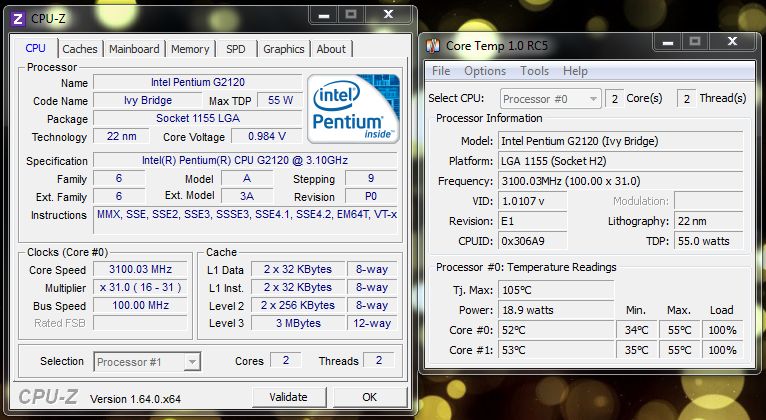Screen dimensions: 766x420
Task: Click the 12-way Level 3 associativity value
Action: pos(372,323)
